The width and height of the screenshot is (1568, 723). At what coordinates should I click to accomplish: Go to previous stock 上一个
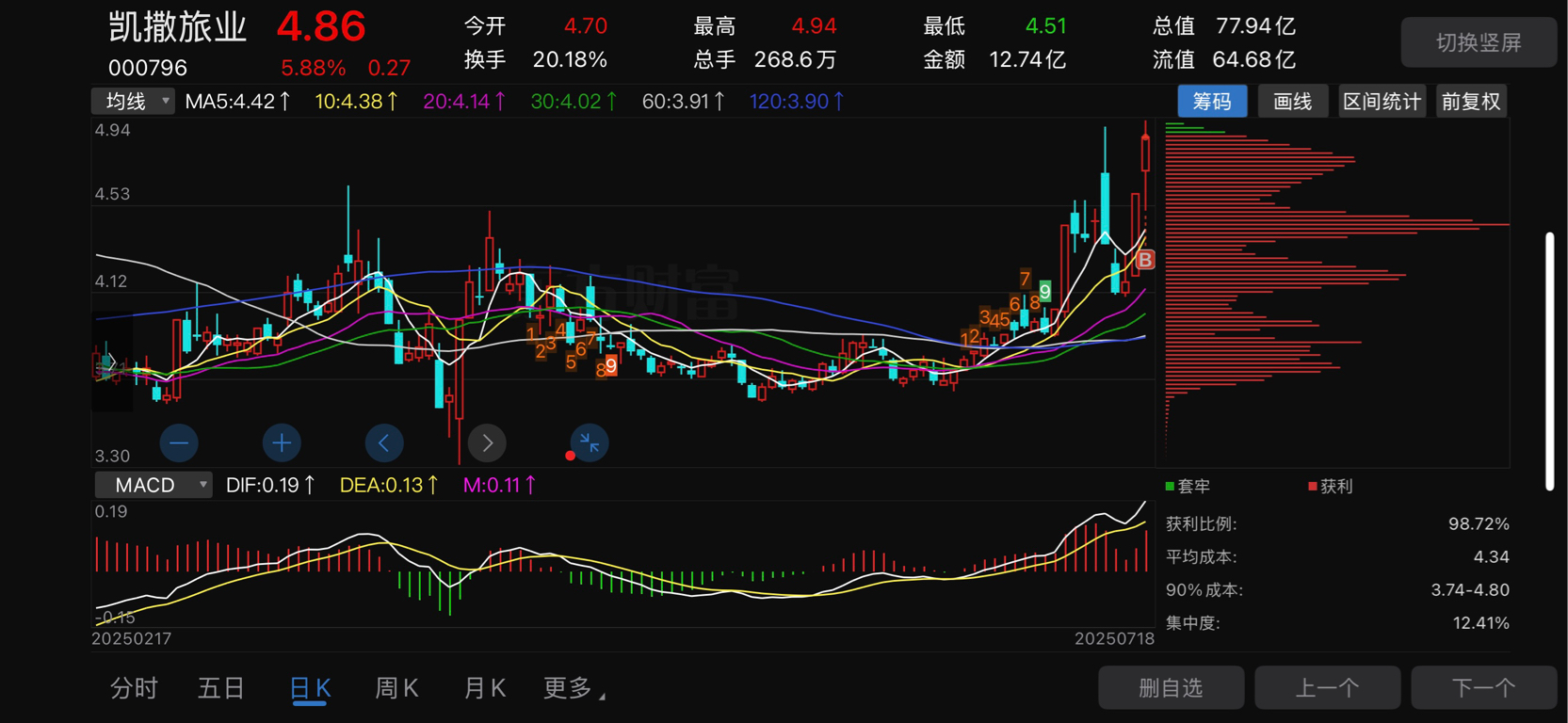(x=1328, y=688)
